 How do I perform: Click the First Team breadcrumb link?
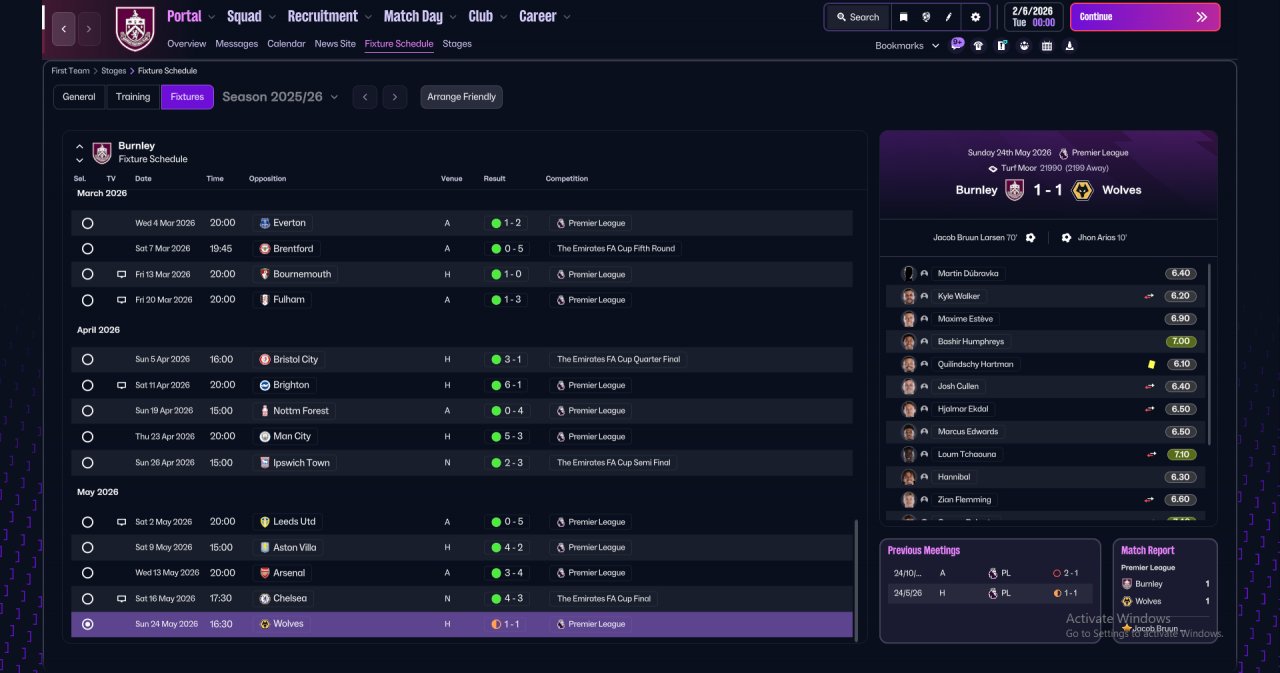(71, 71)
